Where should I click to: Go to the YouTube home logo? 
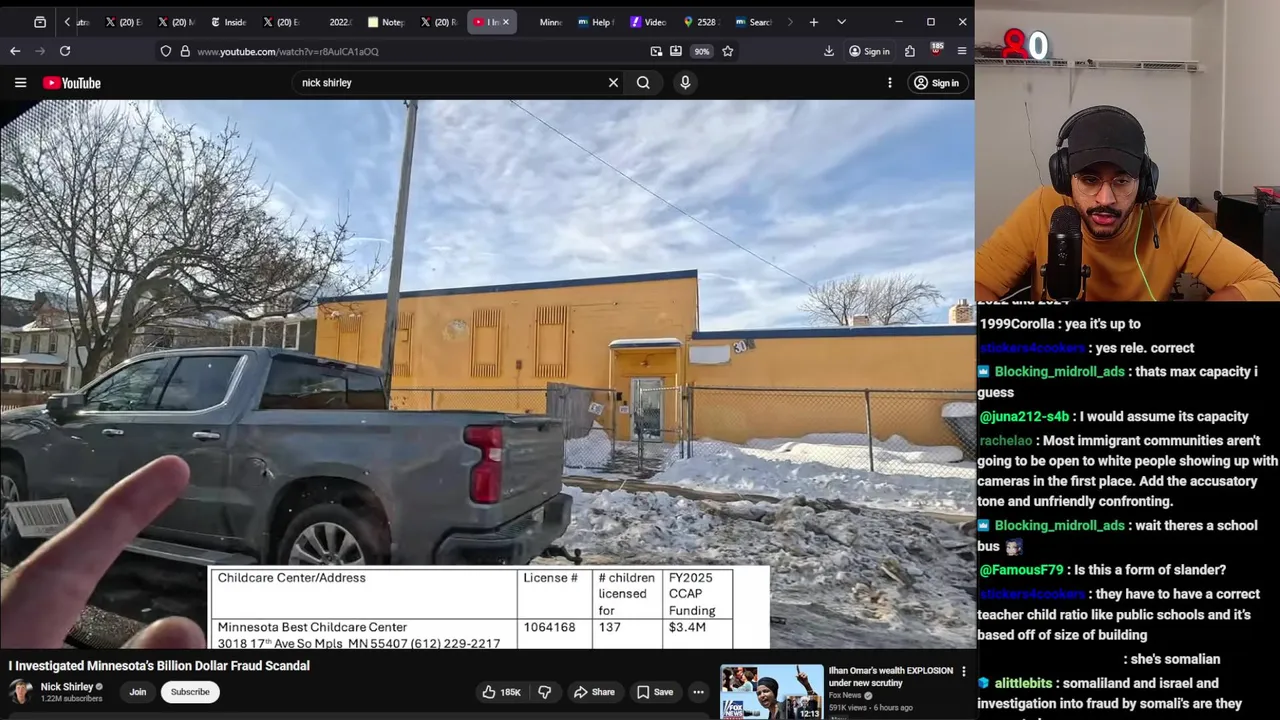click(x=72, y=83)
